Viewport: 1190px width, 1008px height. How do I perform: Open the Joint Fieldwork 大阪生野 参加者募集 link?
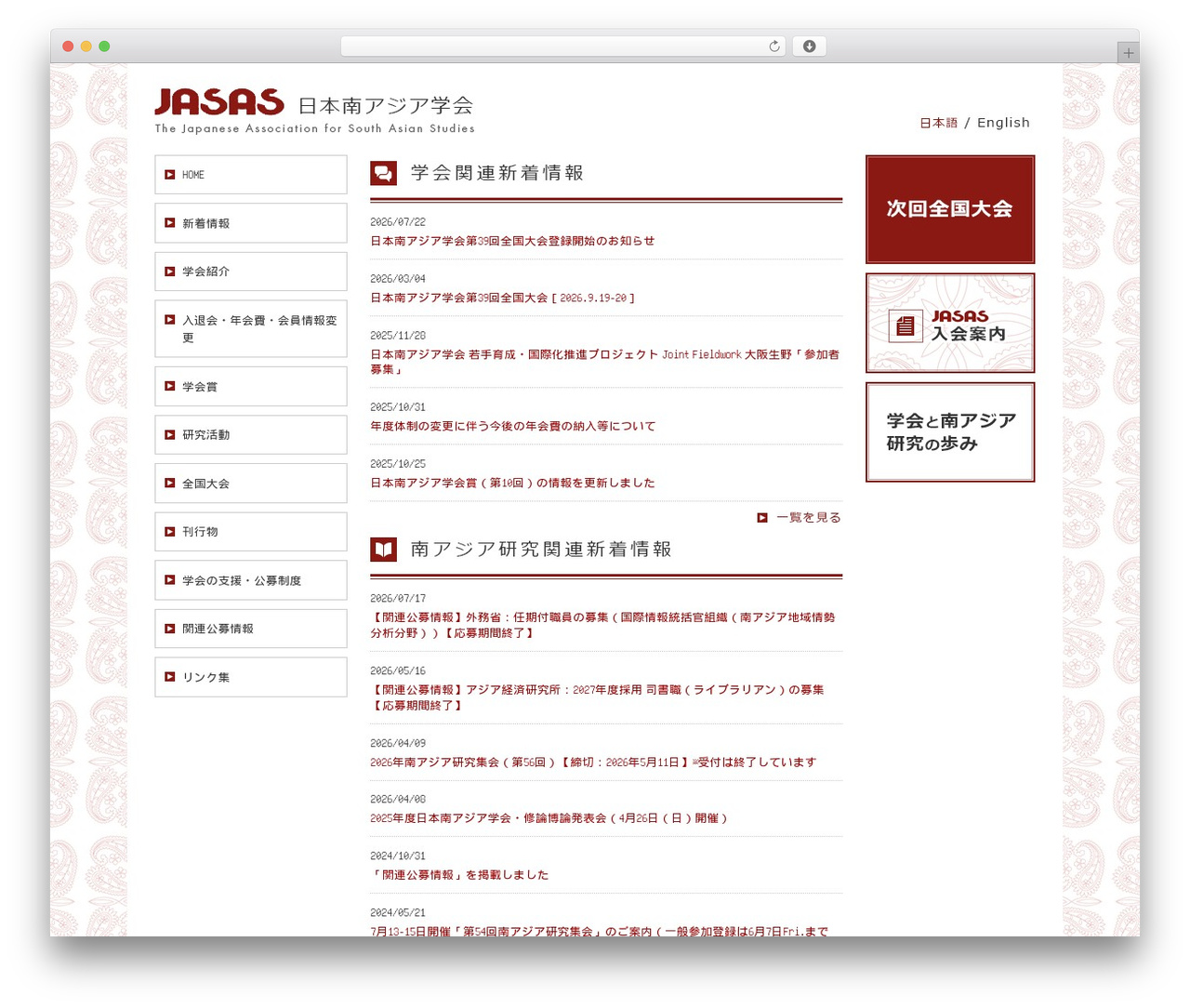[x=605, y=362]
